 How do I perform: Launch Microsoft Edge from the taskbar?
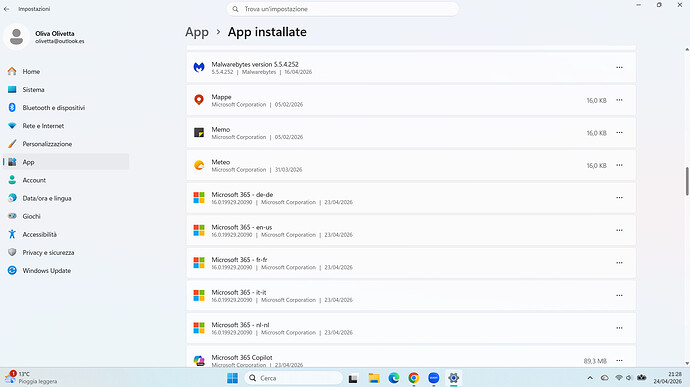pos(394,378)
